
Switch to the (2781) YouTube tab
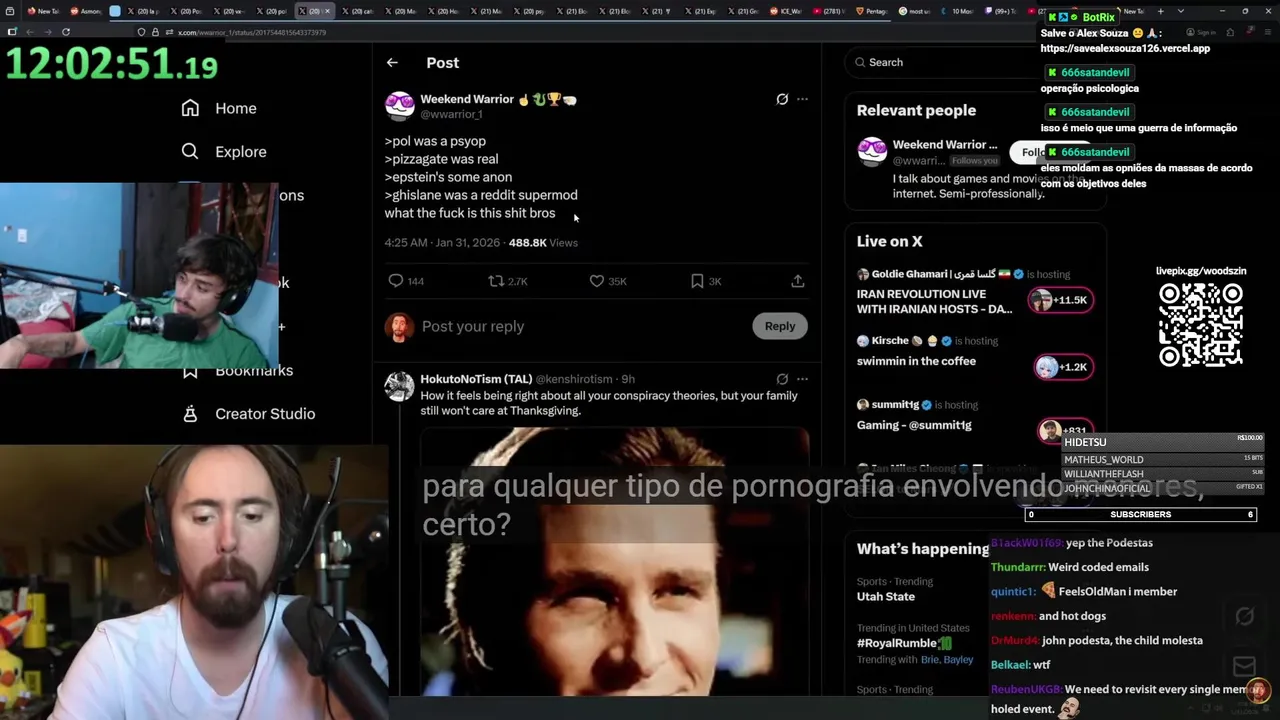(828, 11)
